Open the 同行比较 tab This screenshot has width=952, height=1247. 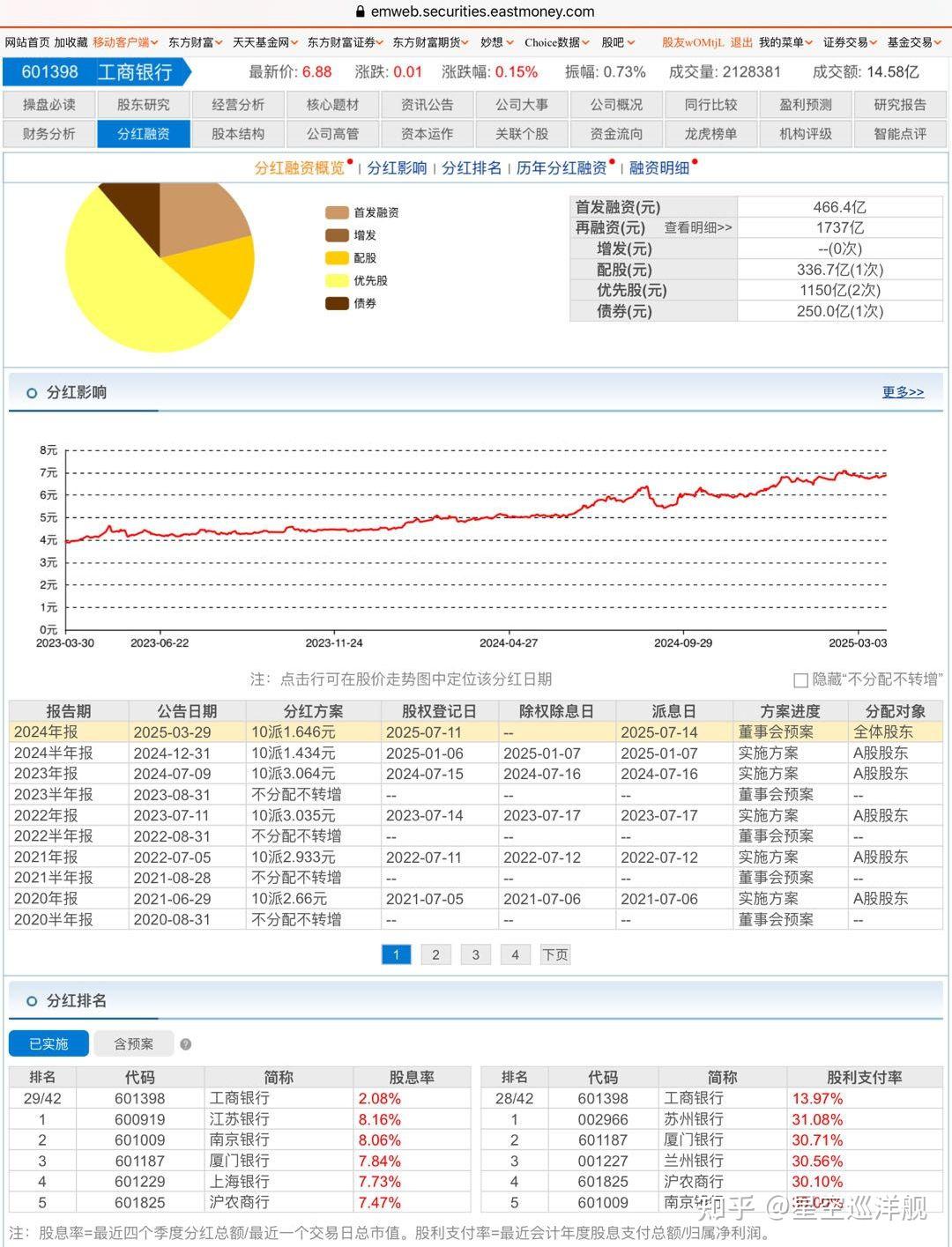coord(711,105)
